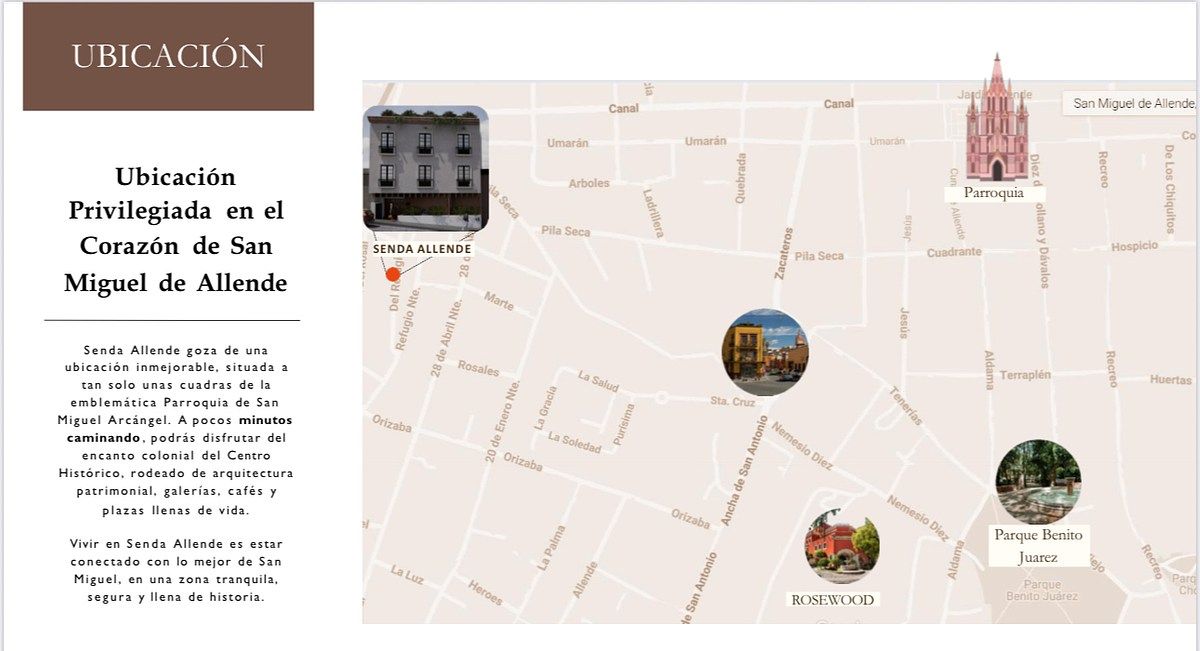
Task: Click the San Miguel de Allende search box
Action: tap(1130, 103)
